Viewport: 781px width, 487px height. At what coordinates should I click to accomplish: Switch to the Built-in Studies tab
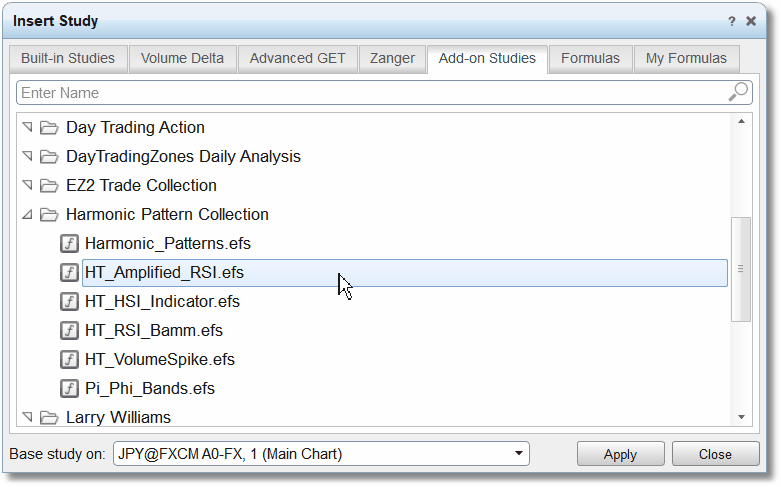[x=68, y=58]
